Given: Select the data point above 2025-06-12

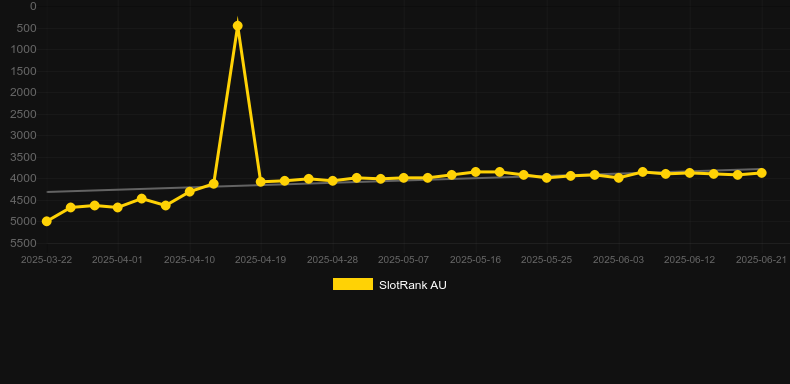Looking at the screenshot, I should tap(690, 173).
